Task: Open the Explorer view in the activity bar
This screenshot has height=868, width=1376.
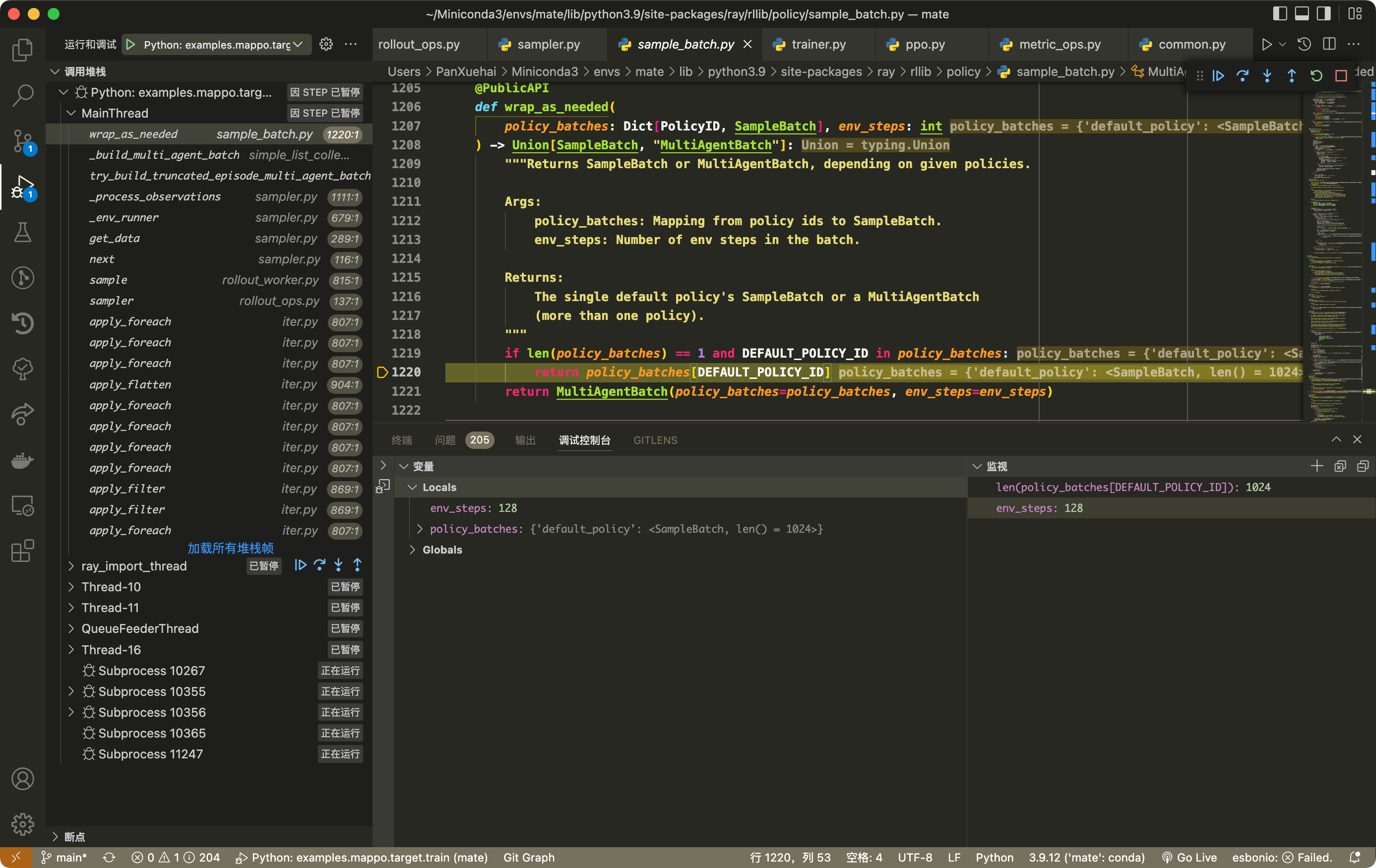Action: click(x=23, y=50)
